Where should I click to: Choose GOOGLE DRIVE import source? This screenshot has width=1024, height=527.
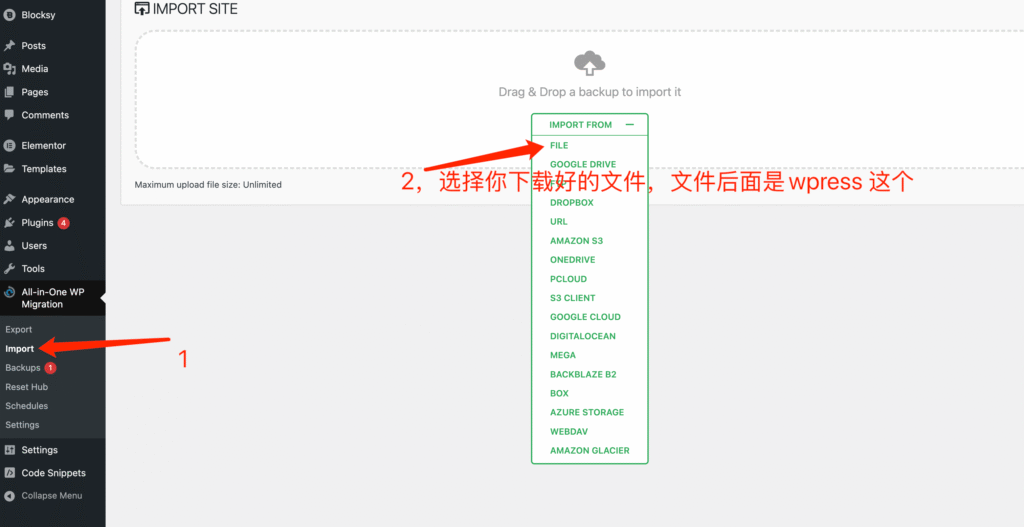583,164
